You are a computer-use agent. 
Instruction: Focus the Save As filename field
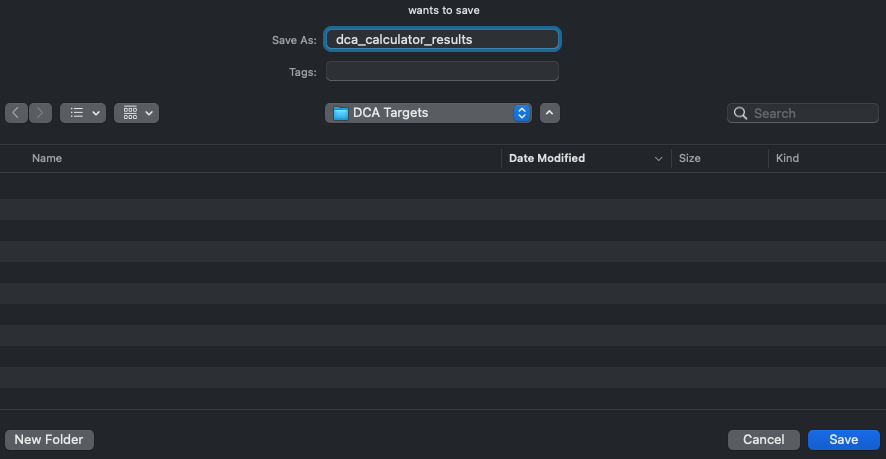tap(442, 40)
